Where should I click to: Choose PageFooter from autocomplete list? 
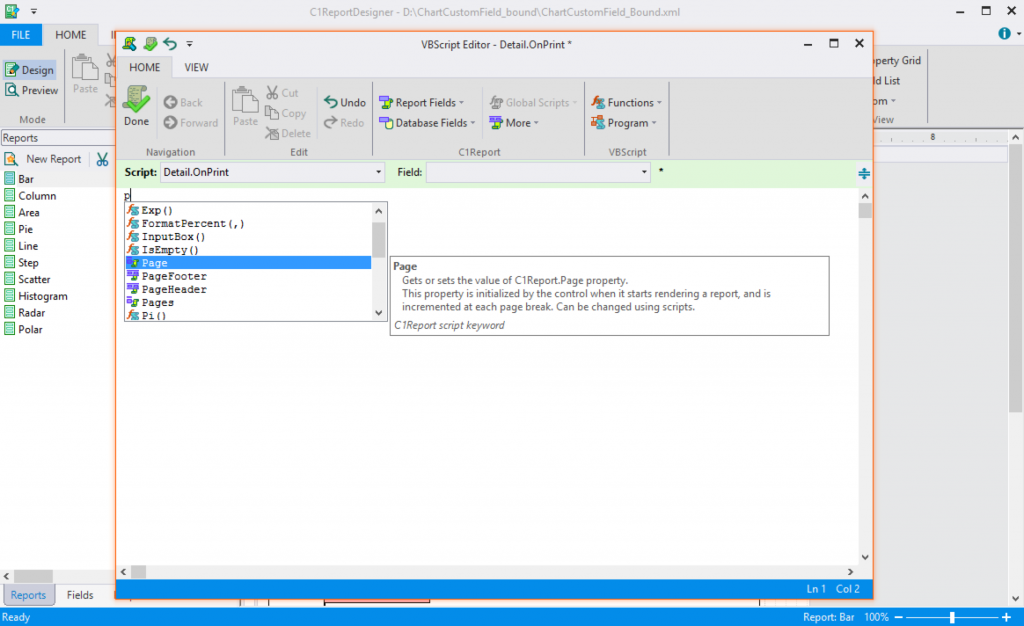(x=248, y=276)
